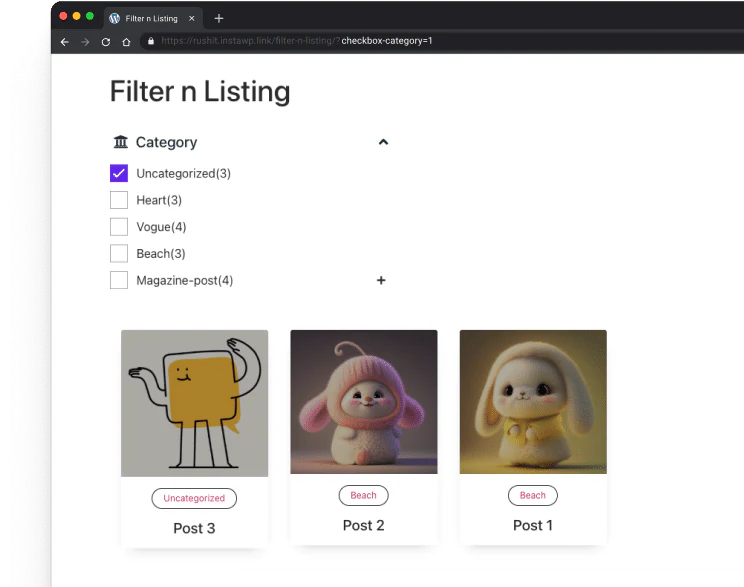Screen dimensions: 744x587
Task: Click the Uncategorized tag on Post 3
Action: click(x=194, y=498)
